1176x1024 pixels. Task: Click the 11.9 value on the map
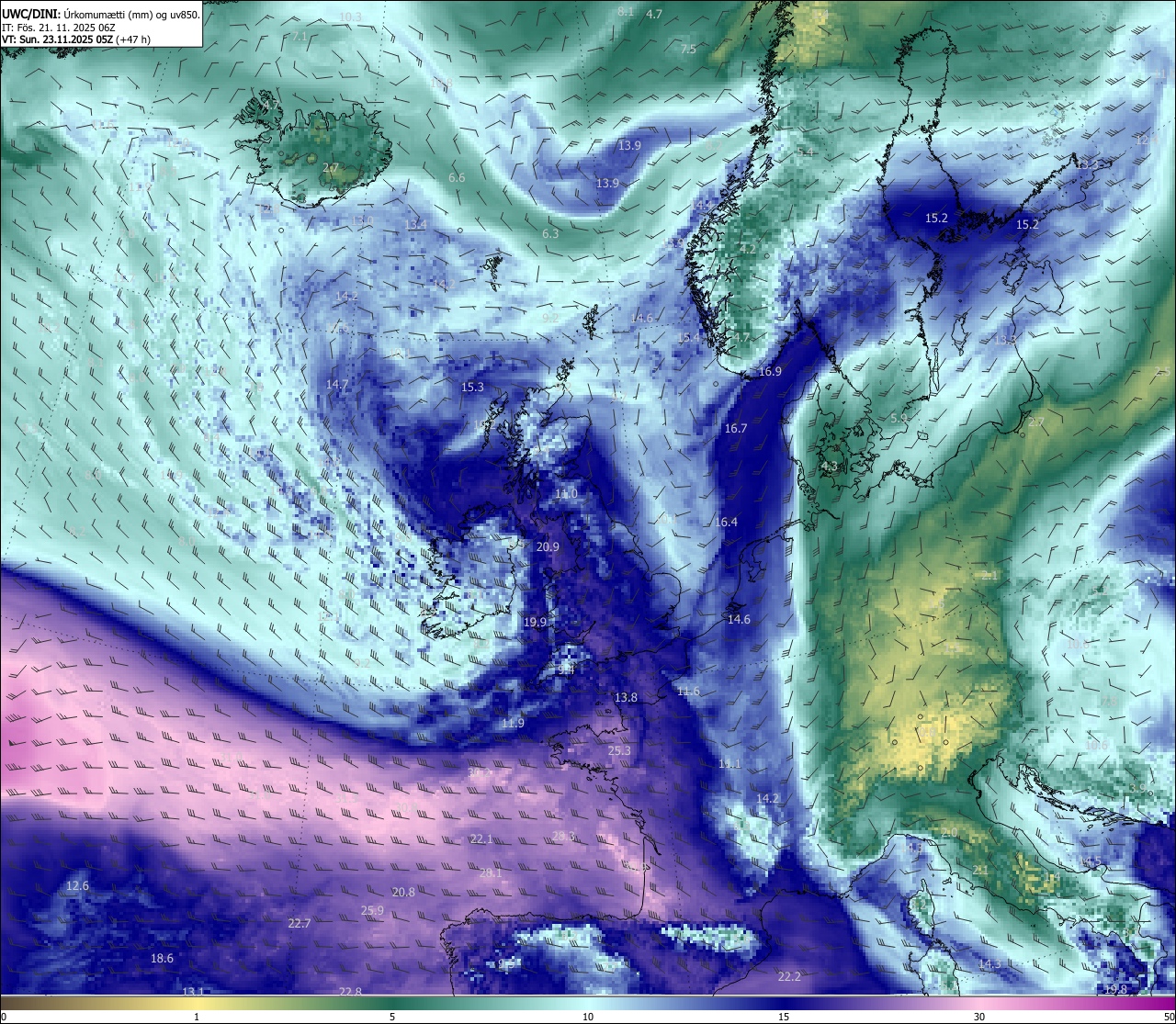[513, 723]
